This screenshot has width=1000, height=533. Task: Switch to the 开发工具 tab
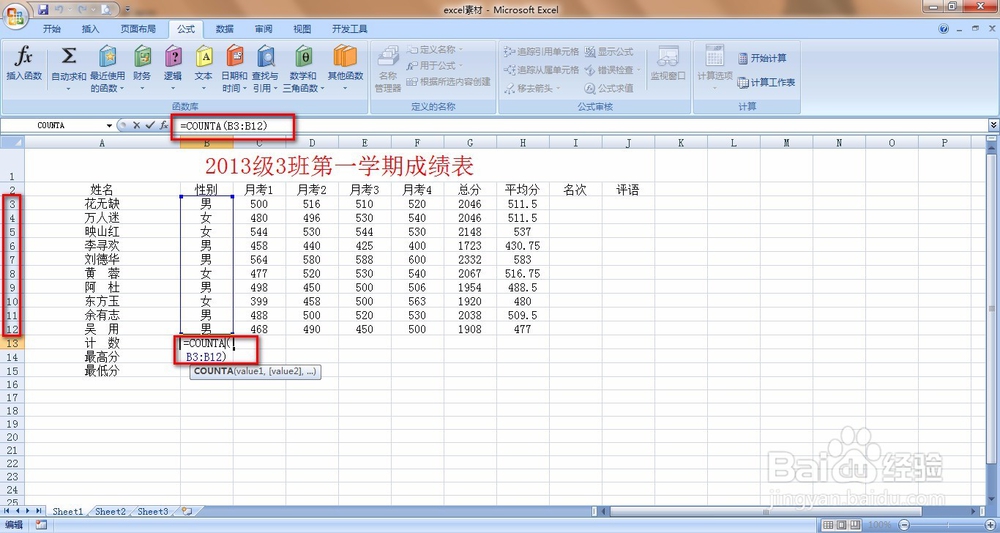coord(349,29)
